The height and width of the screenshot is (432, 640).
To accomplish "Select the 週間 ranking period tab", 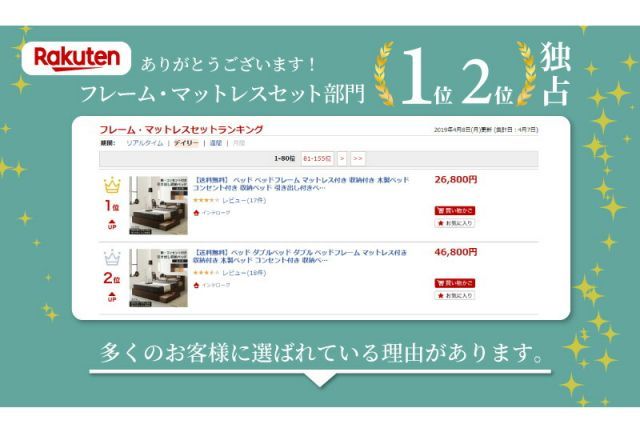I will (x=216, y=143).
